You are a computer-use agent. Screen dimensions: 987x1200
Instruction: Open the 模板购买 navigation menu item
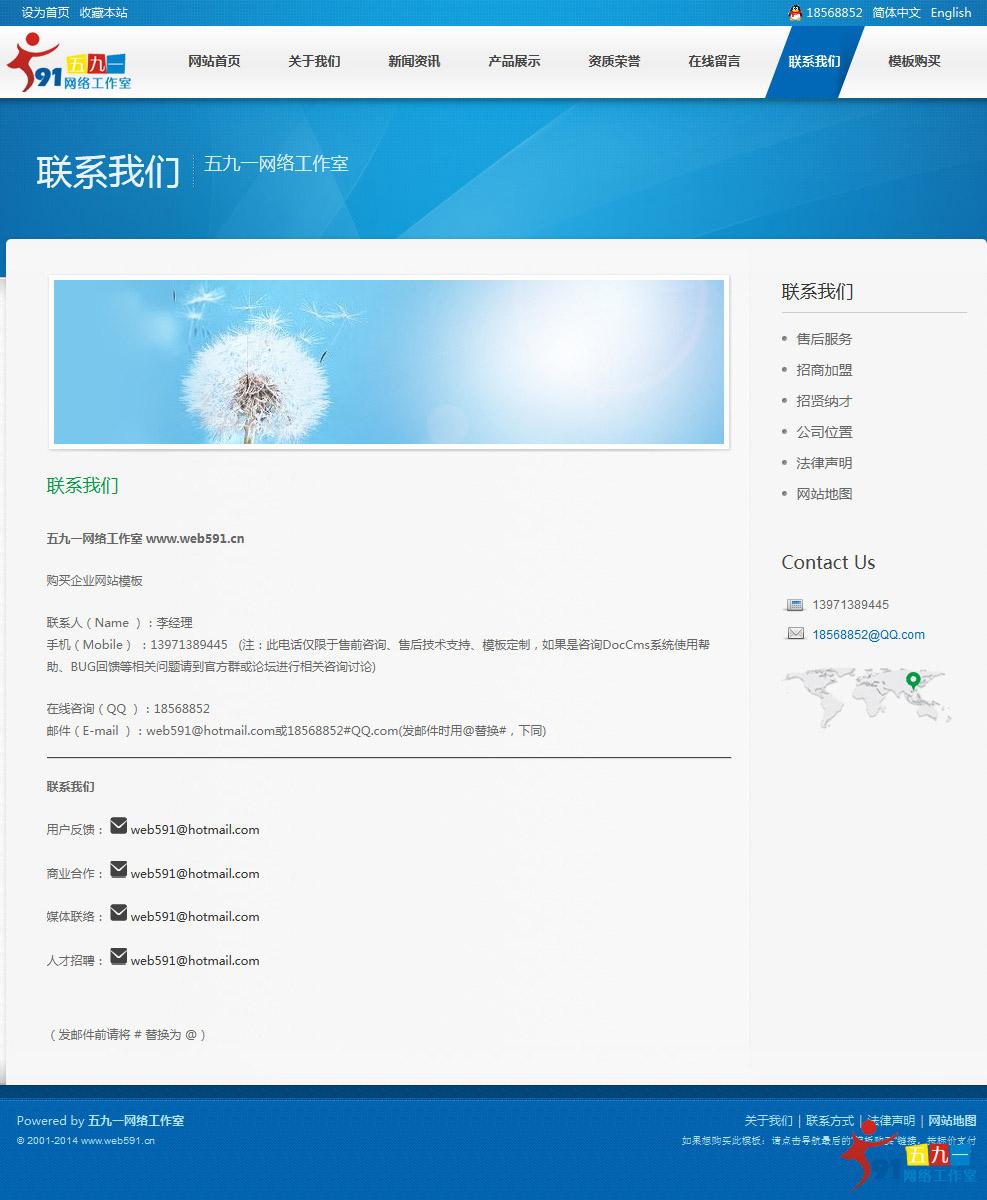click(x=913, y=62)
